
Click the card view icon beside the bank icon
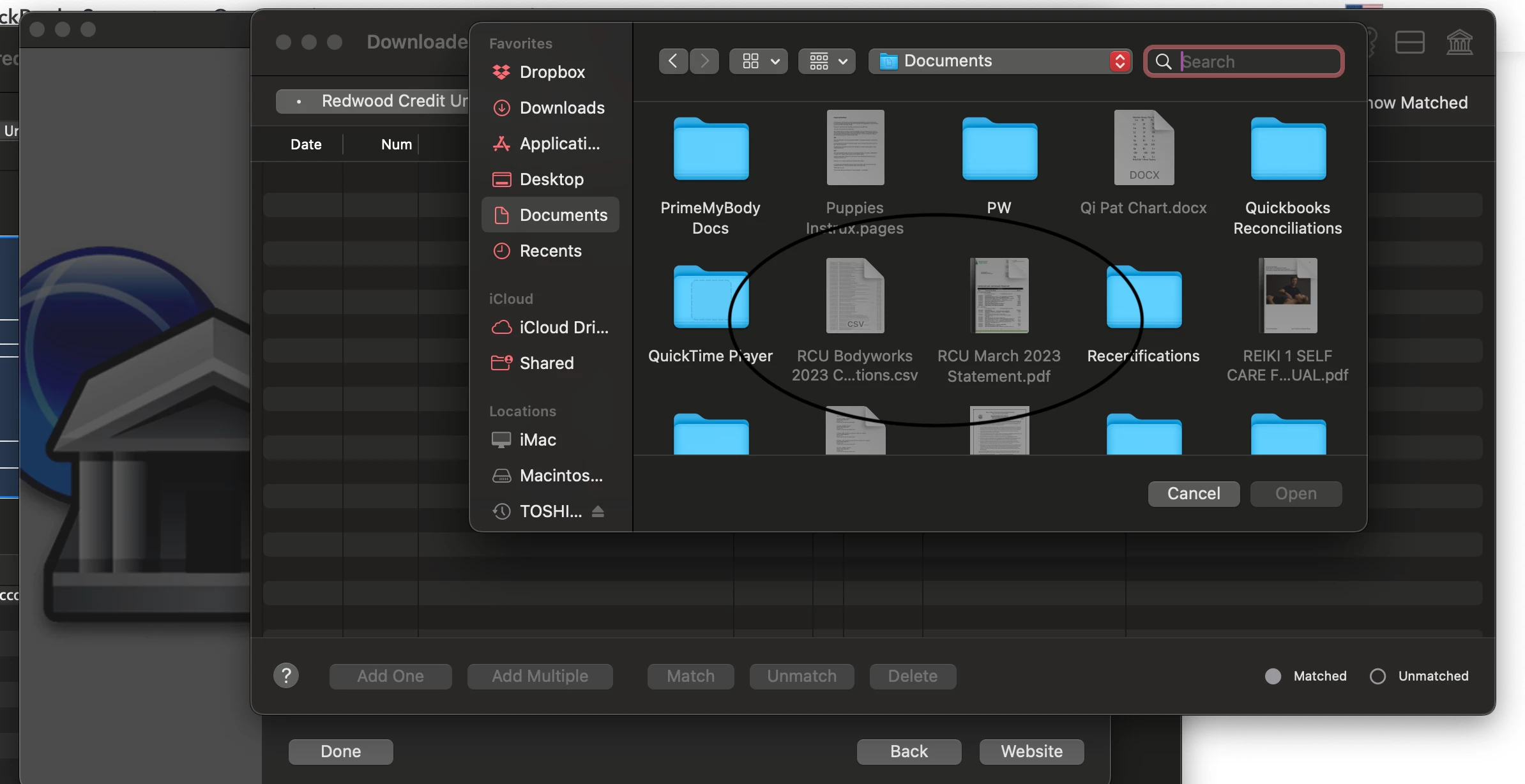1409,43
